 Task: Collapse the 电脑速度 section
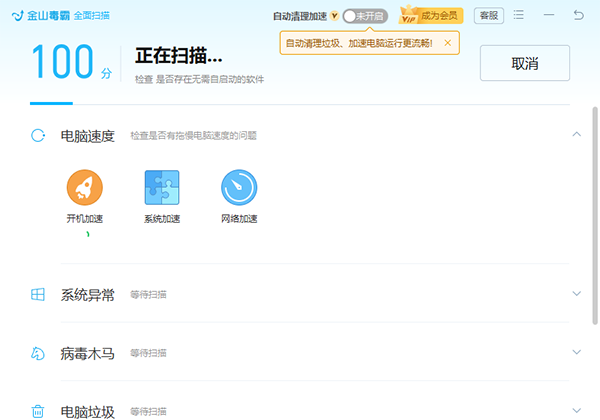point(577,134)
